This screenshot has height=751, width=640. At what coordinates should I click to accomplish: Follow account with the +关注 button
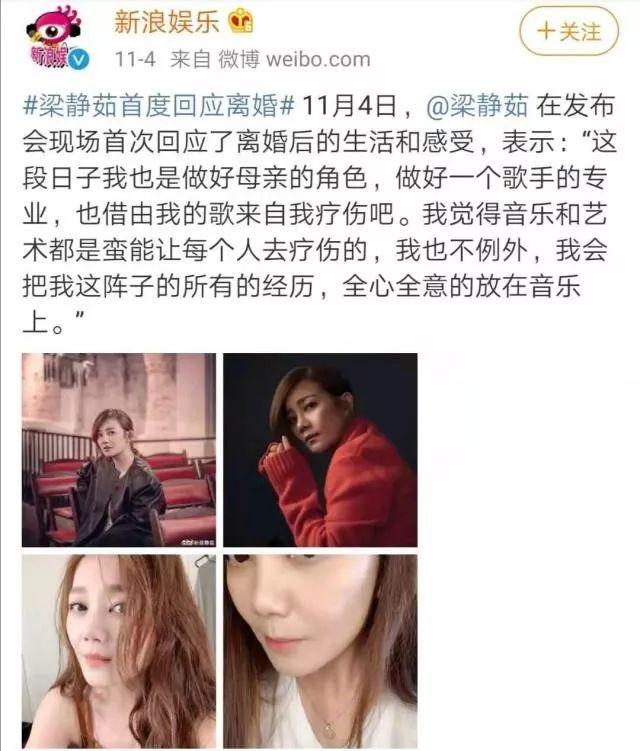pyautogui.click(x=569, y=32)
